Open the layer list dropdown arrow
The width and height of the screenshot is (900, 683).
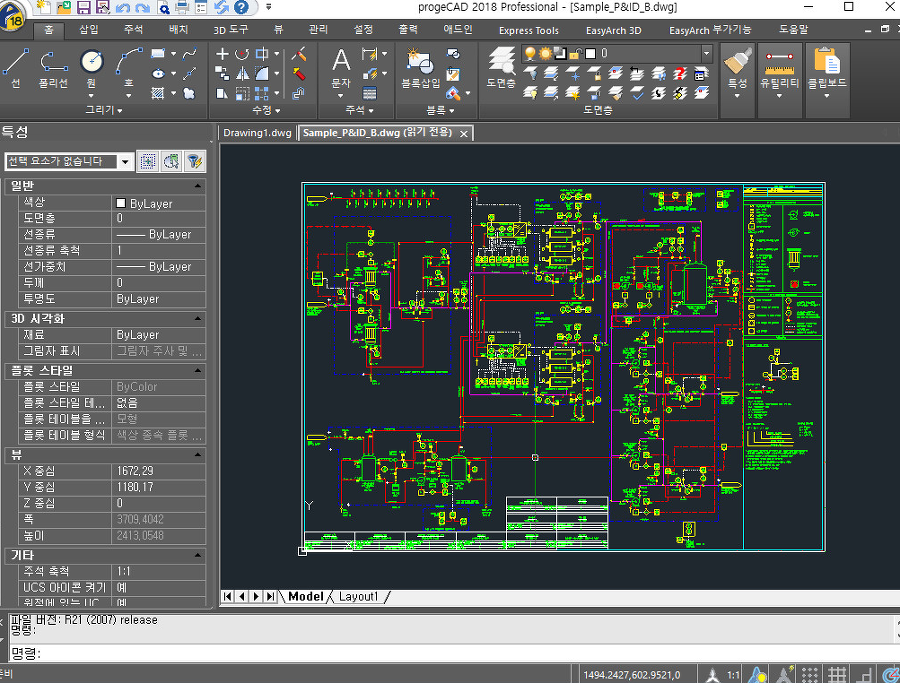pyautogui.click(x=706, y=53)
